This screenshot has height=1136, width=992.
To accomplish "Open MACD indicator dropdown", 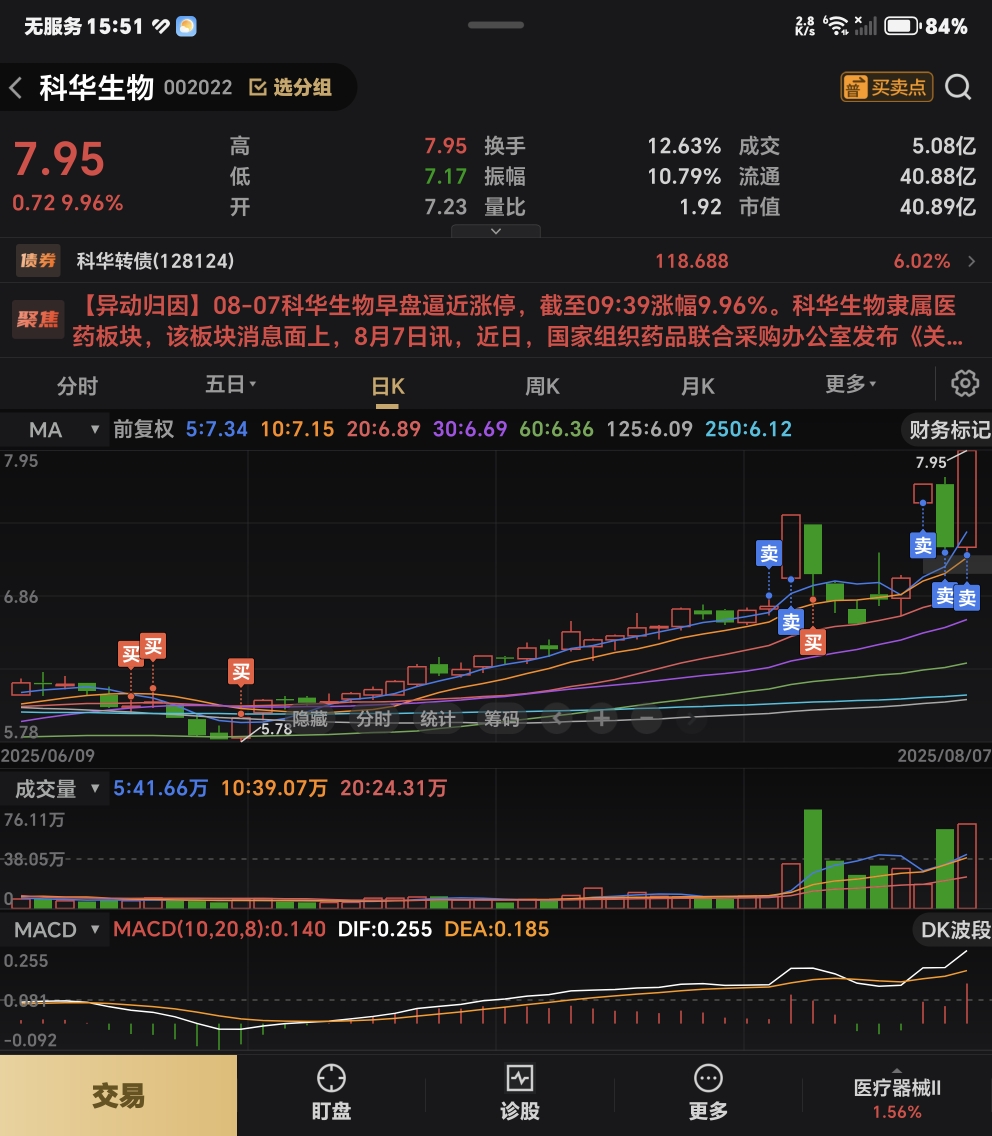I will point(54,930).
